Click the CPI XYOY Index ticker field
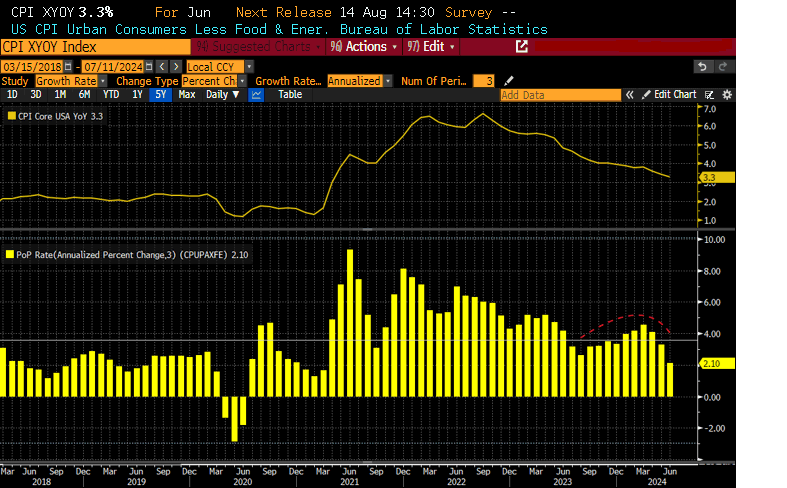The image size is (787, 488). pos(95,47)
